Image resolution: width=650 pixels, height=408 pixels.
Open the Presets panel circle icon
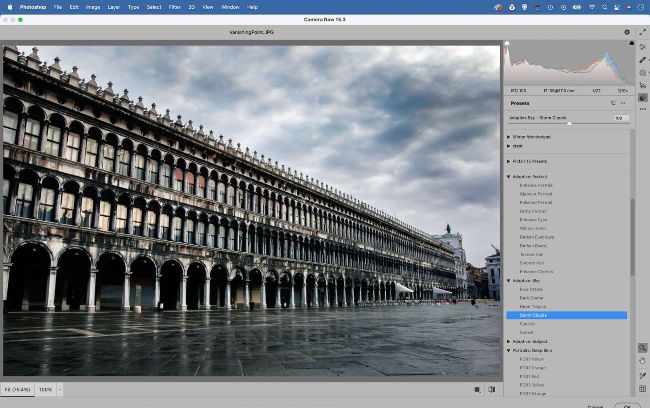point(642,98)
